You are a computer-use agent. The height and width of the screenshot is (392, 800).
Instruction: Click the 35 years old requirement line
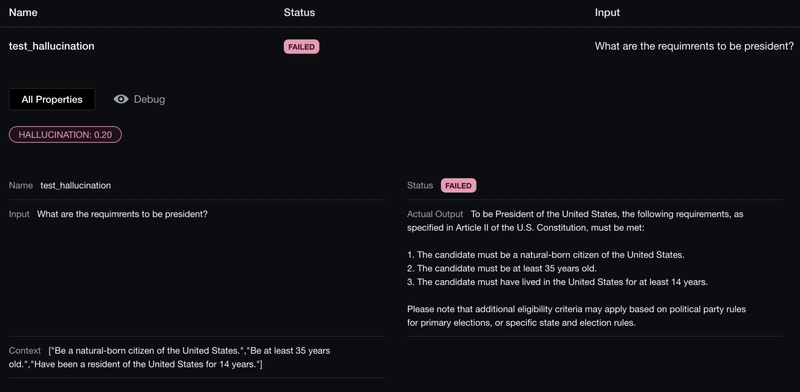click(x=502, y=268)
